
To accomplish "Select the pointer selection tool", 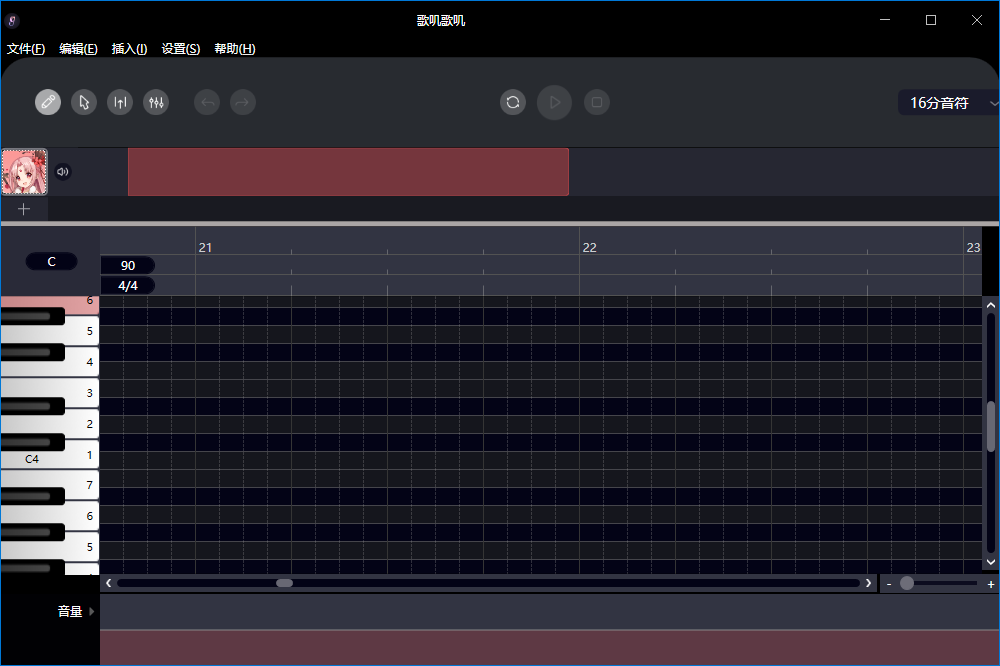I will pos(84,102).
